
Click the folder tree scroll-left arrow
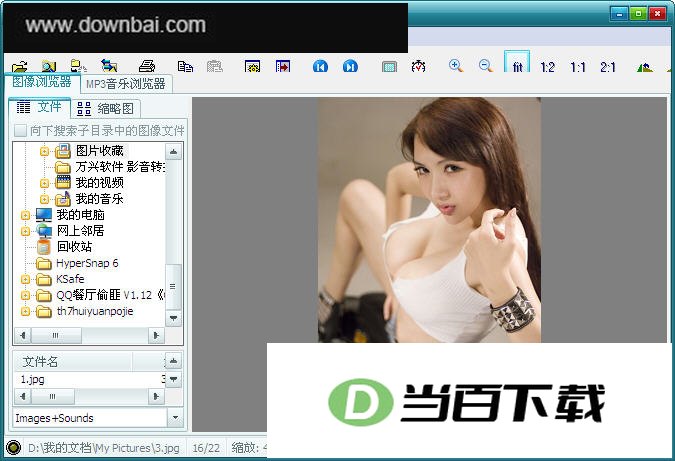23,335
